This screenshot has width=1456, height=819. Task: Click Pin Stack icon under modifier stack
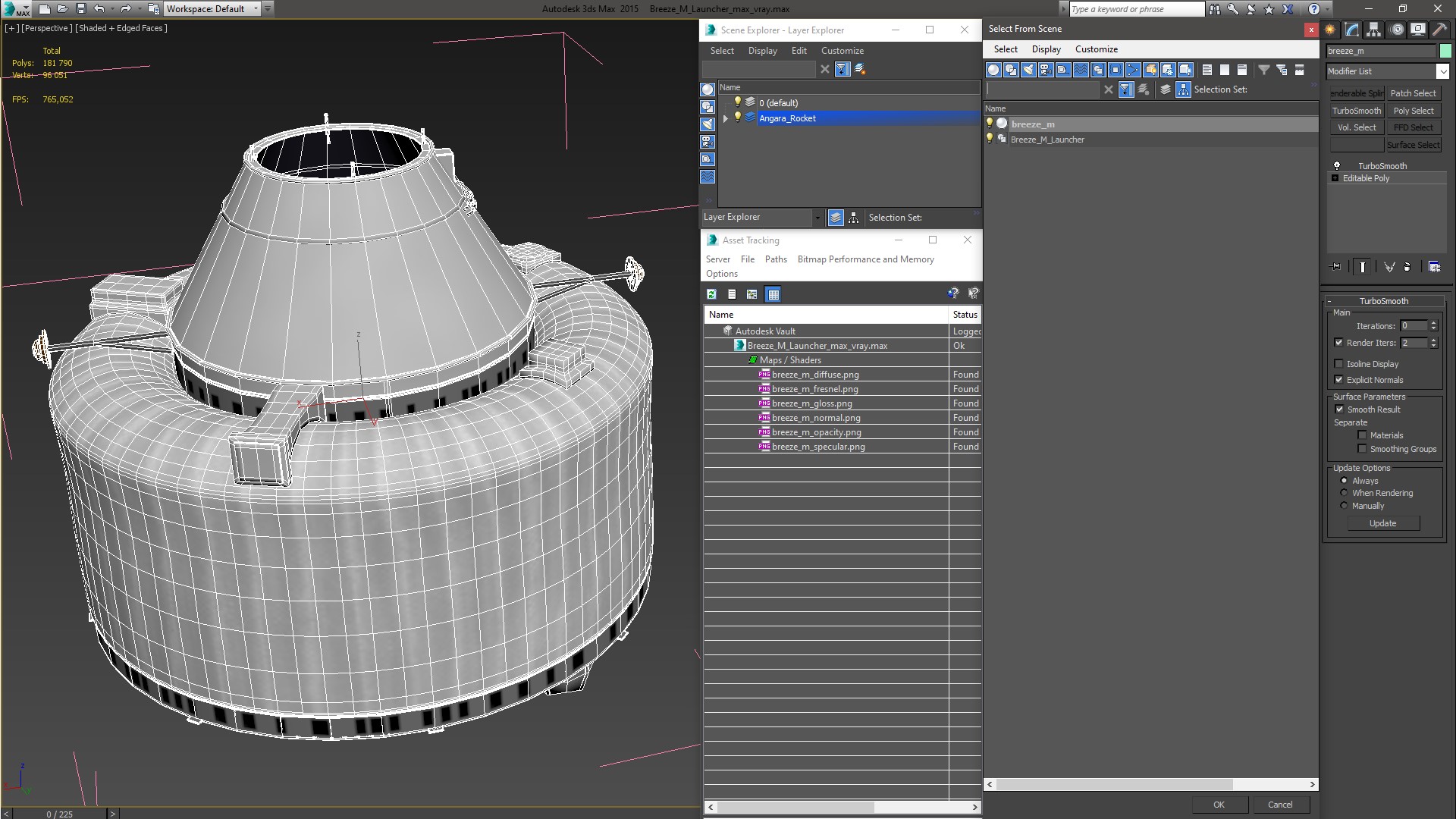(x=1336, y=267)
